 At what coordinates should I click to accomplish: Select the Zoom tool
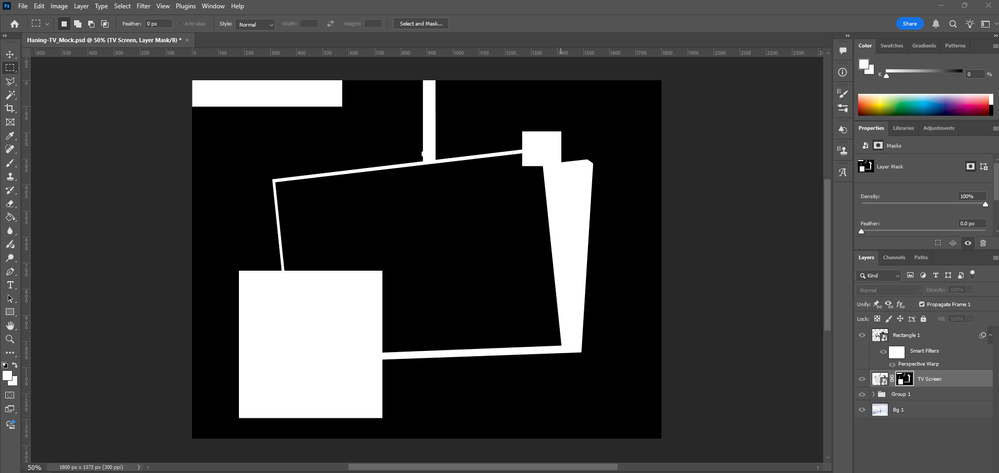[10, 339]
